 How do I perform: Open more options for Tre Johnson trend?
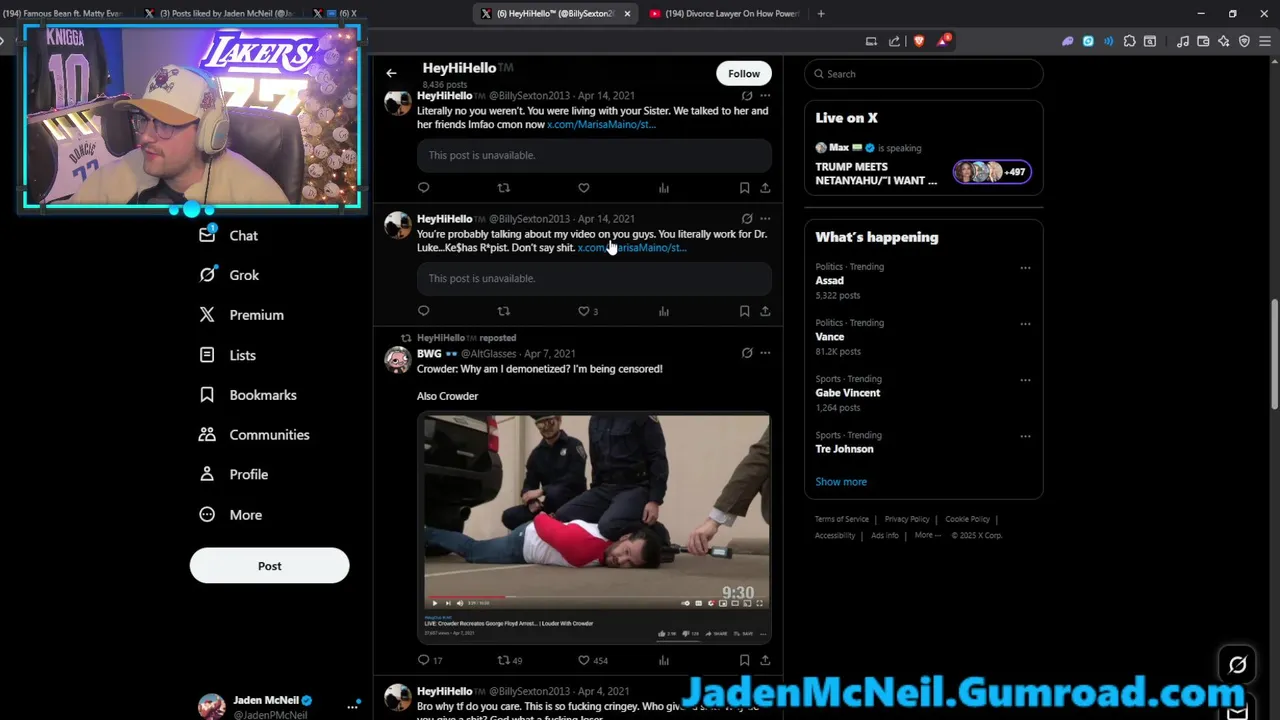point(1025,436)
